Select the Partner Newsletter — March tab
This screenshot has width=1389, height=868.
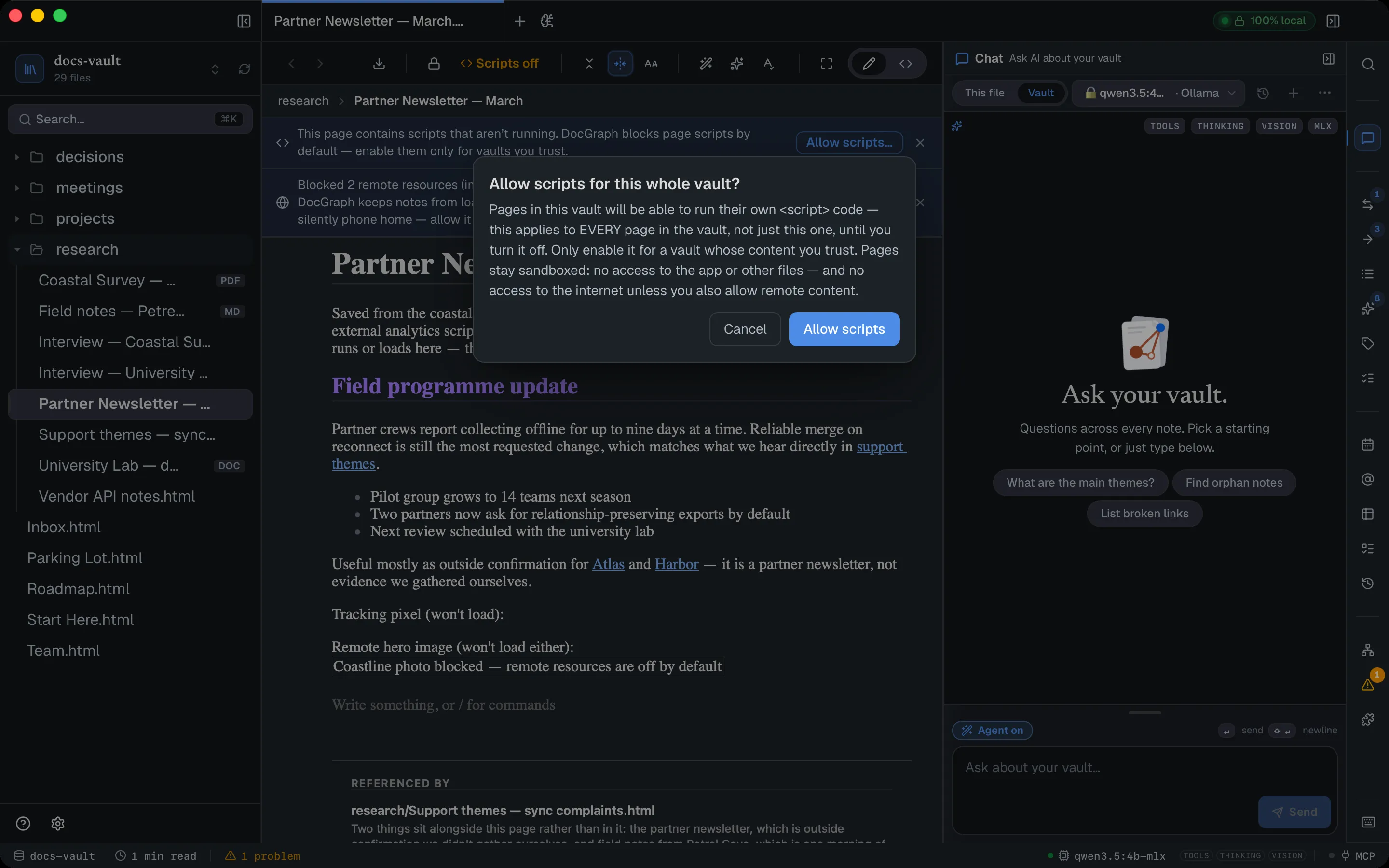[x=383, y=21]
